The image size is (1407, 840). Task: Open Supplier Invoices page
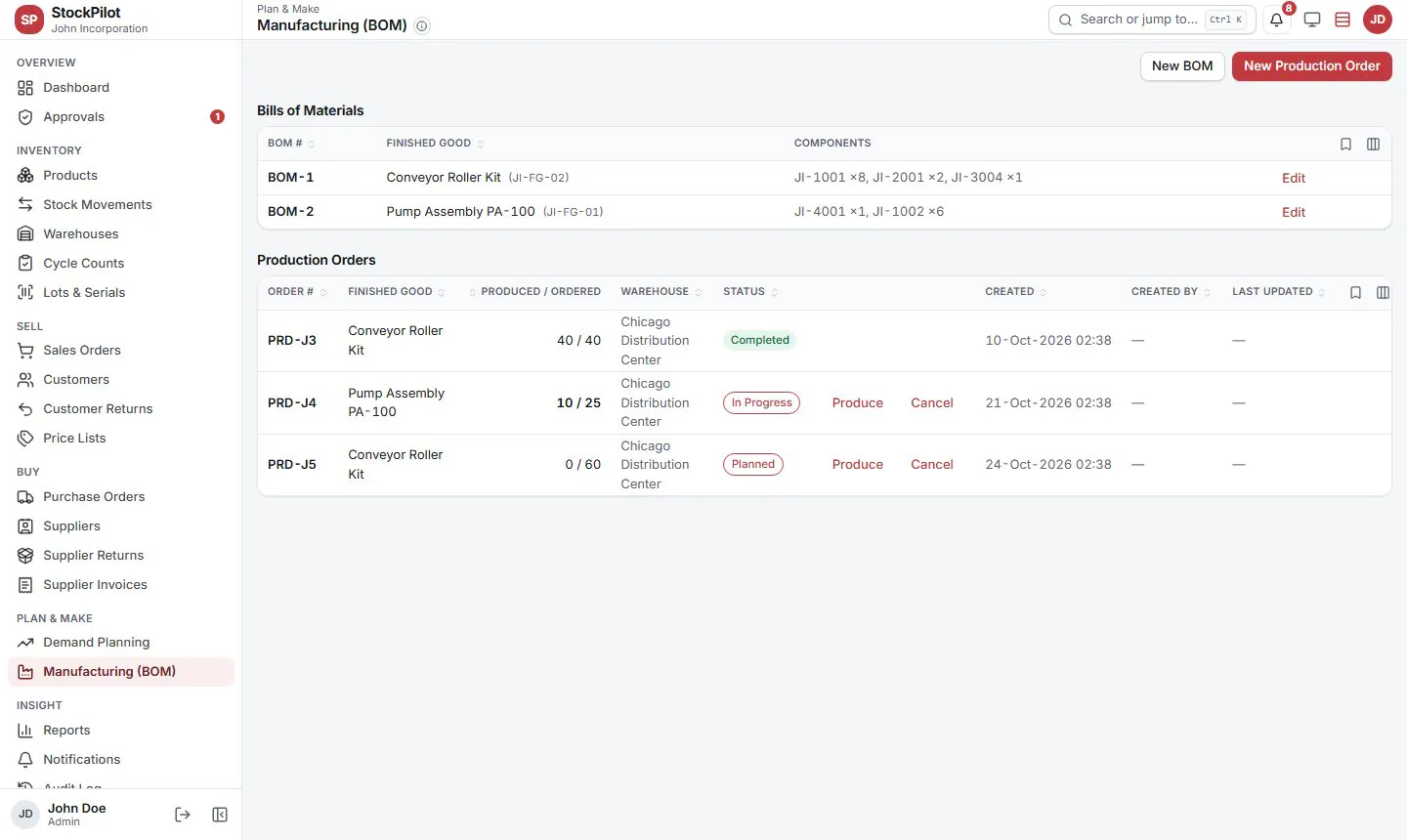tap(121, 585)
